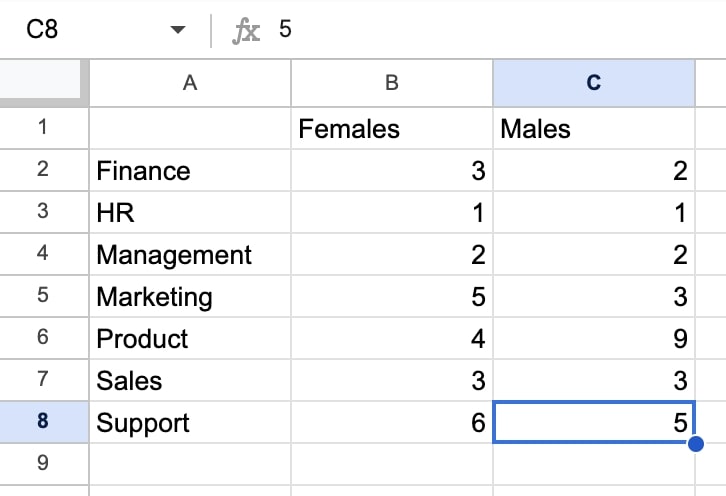Image resolution: width=726 pixels, height=496 pixels.
Task: Select Finance males value 2
Action: coord(594,170)
